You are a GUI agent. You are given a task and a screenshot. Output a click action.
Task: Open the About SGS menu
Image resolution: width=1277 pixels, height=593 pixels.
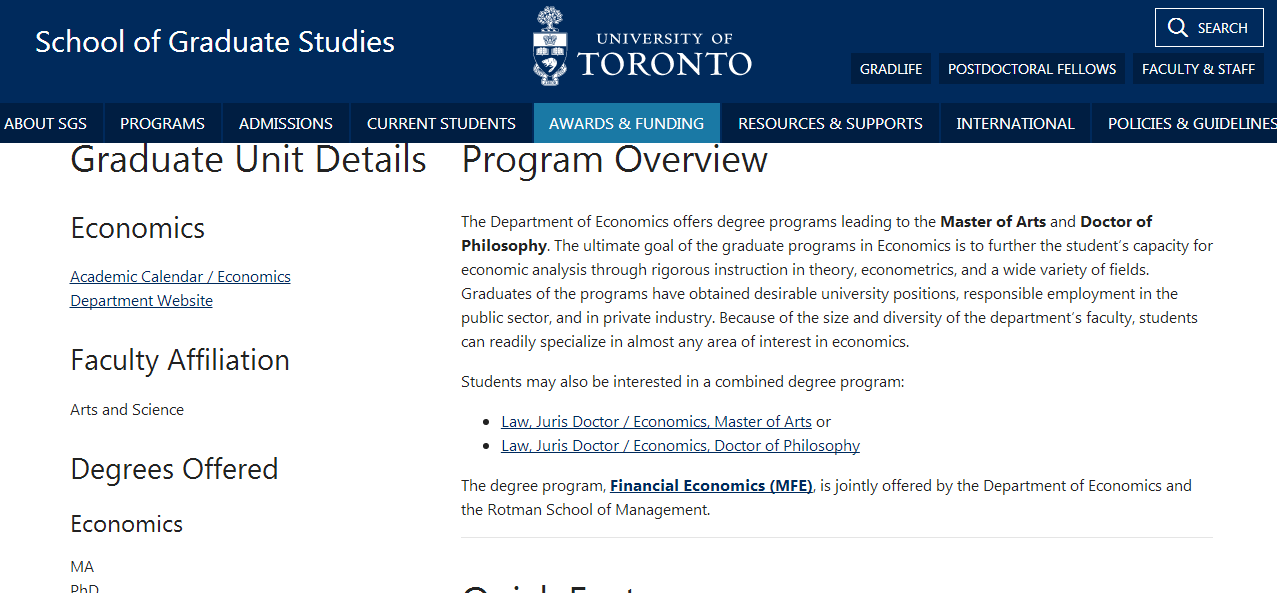coord(46,123)
